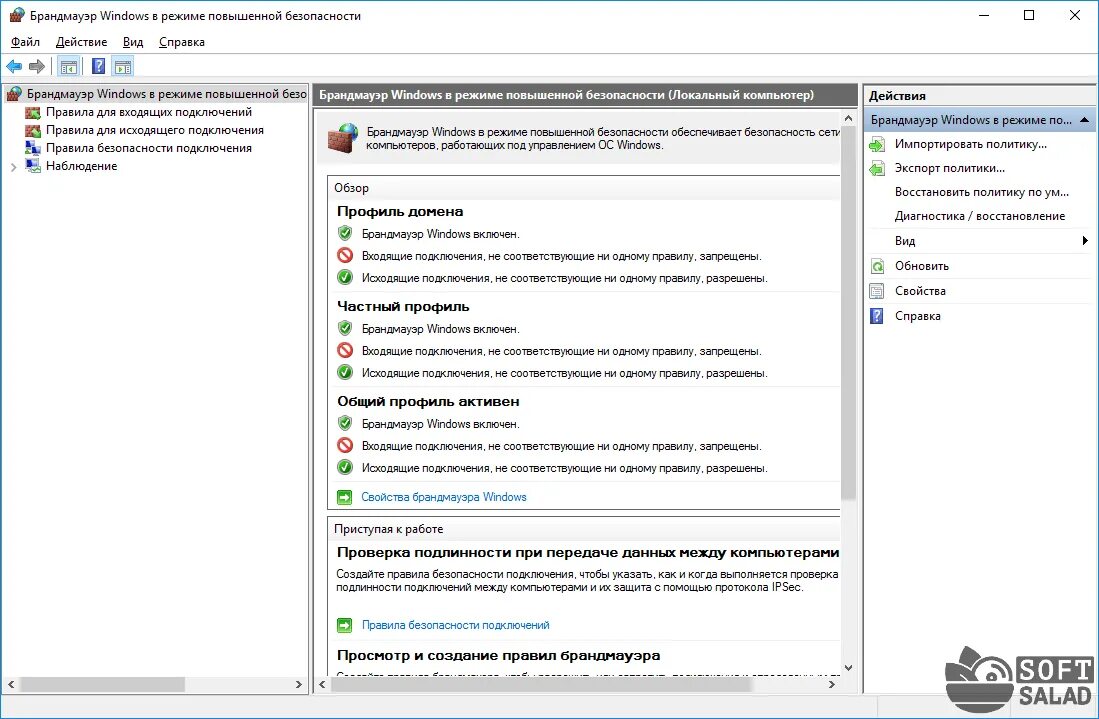Click green arrow icon beside Свойства брандмауэра Windows

point(344,498)
